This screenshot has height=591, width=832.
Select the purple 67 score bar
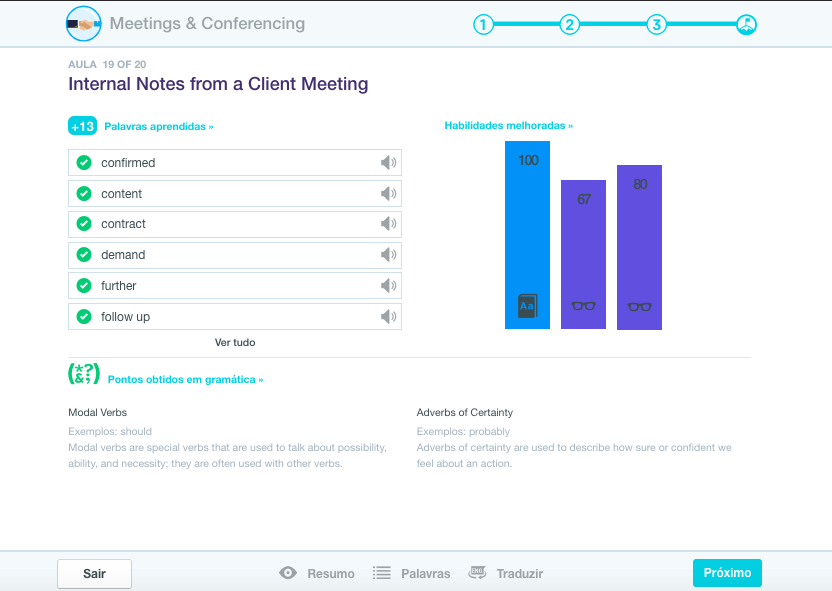click(x=584, y=255)
